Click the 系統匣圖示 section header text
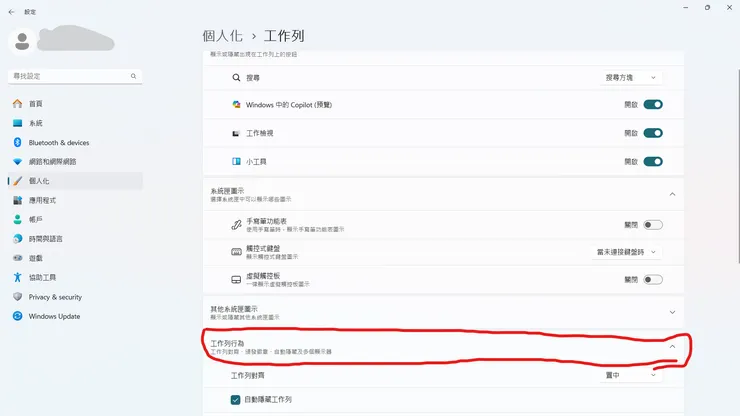The height and width of the screenshot is (416, 740). point(227,191)
